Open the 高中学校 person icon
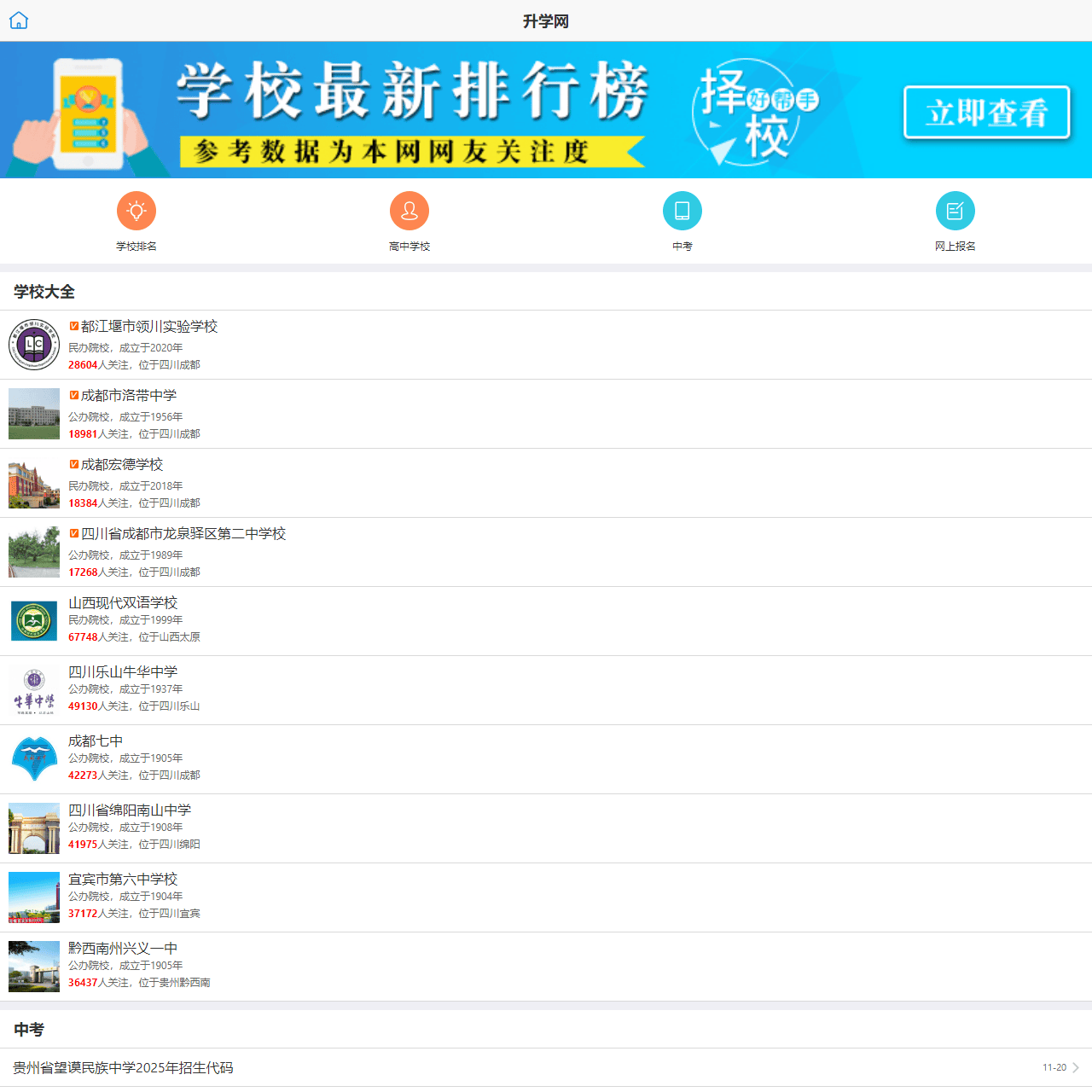Screen dimensions: 1092x1092 tap(409, 211)
